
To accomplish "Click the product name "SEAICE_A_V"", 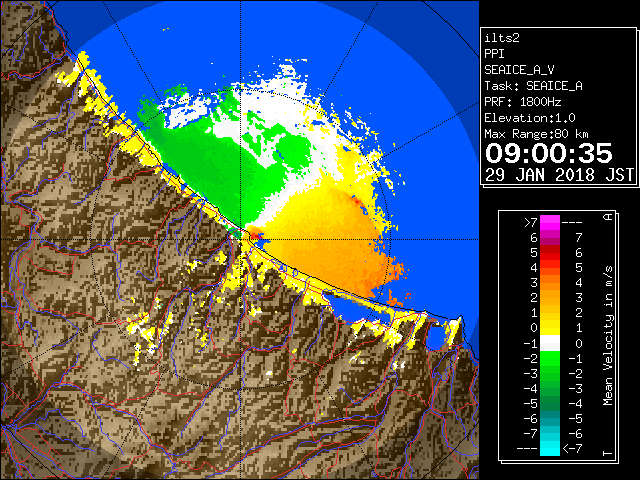I will pos(519,70).
